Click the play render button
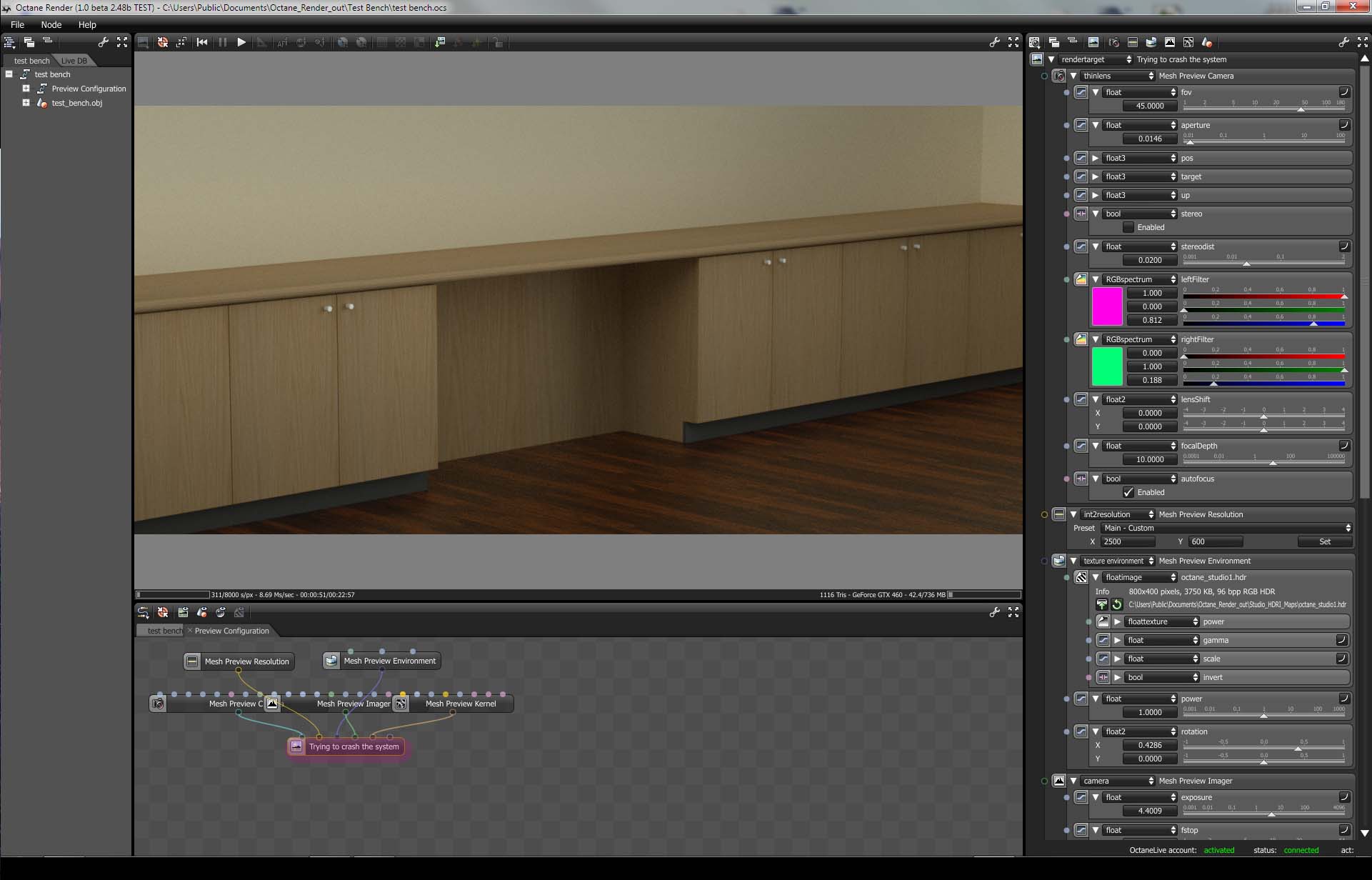1372x880 pixels. (x=241, y=42)
